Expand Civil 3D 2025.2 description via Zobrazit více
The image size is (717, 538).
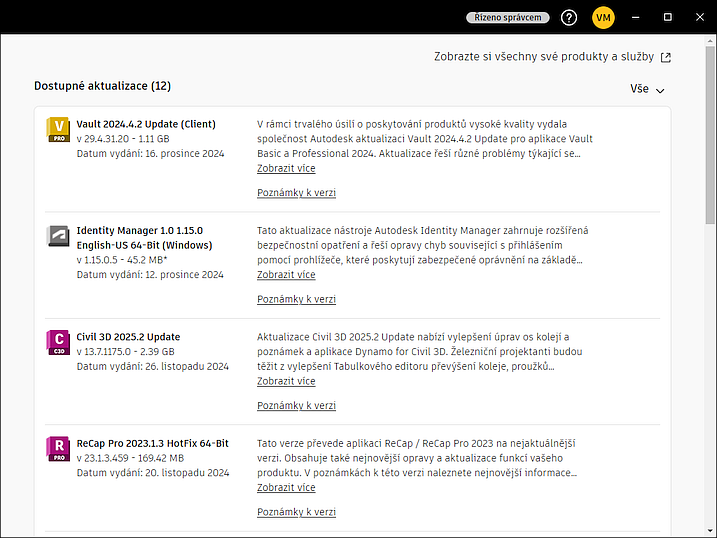[286, 381]
